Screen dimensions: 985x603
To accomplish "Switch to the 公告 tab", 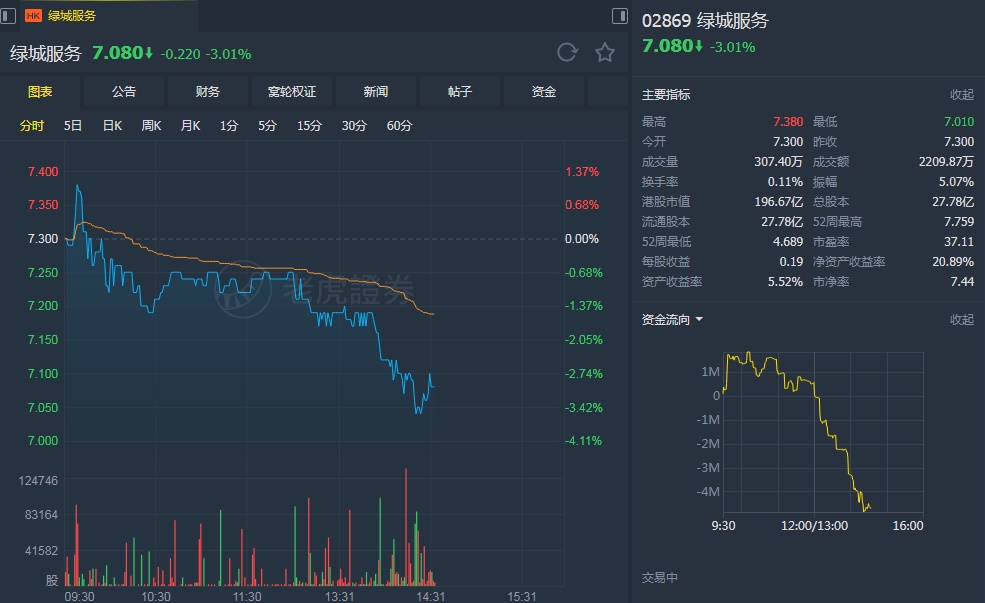I will coord(124,92).
